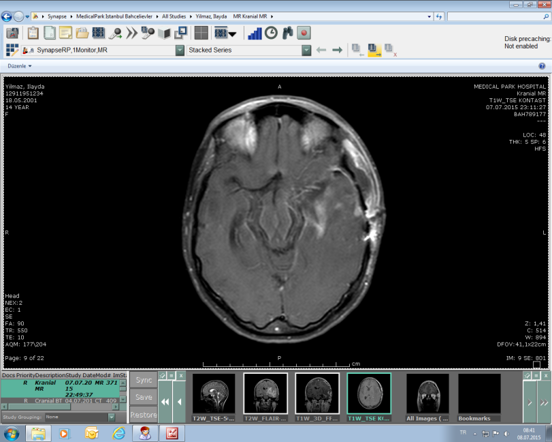
Task: Click the Windows Start button
Action: click(11, 434)
